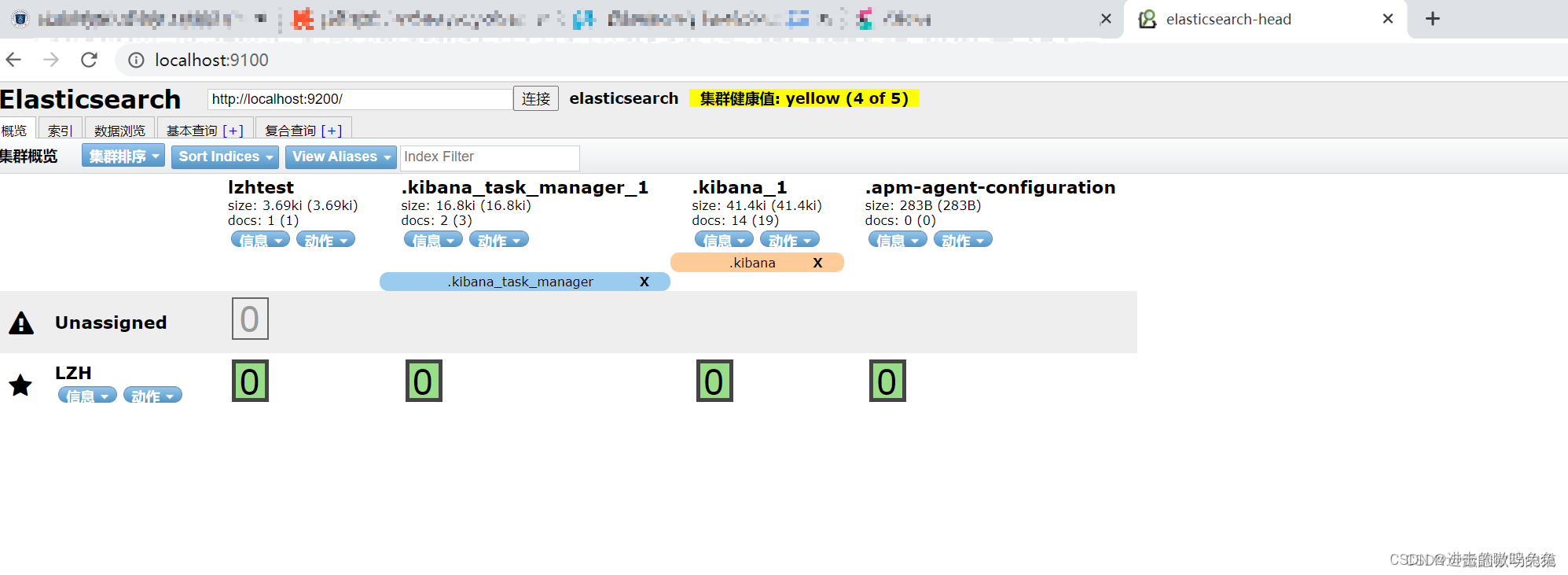The image size is (1568, 575).
Task: Click the 连接 connect button
Action: click(536, 98)
